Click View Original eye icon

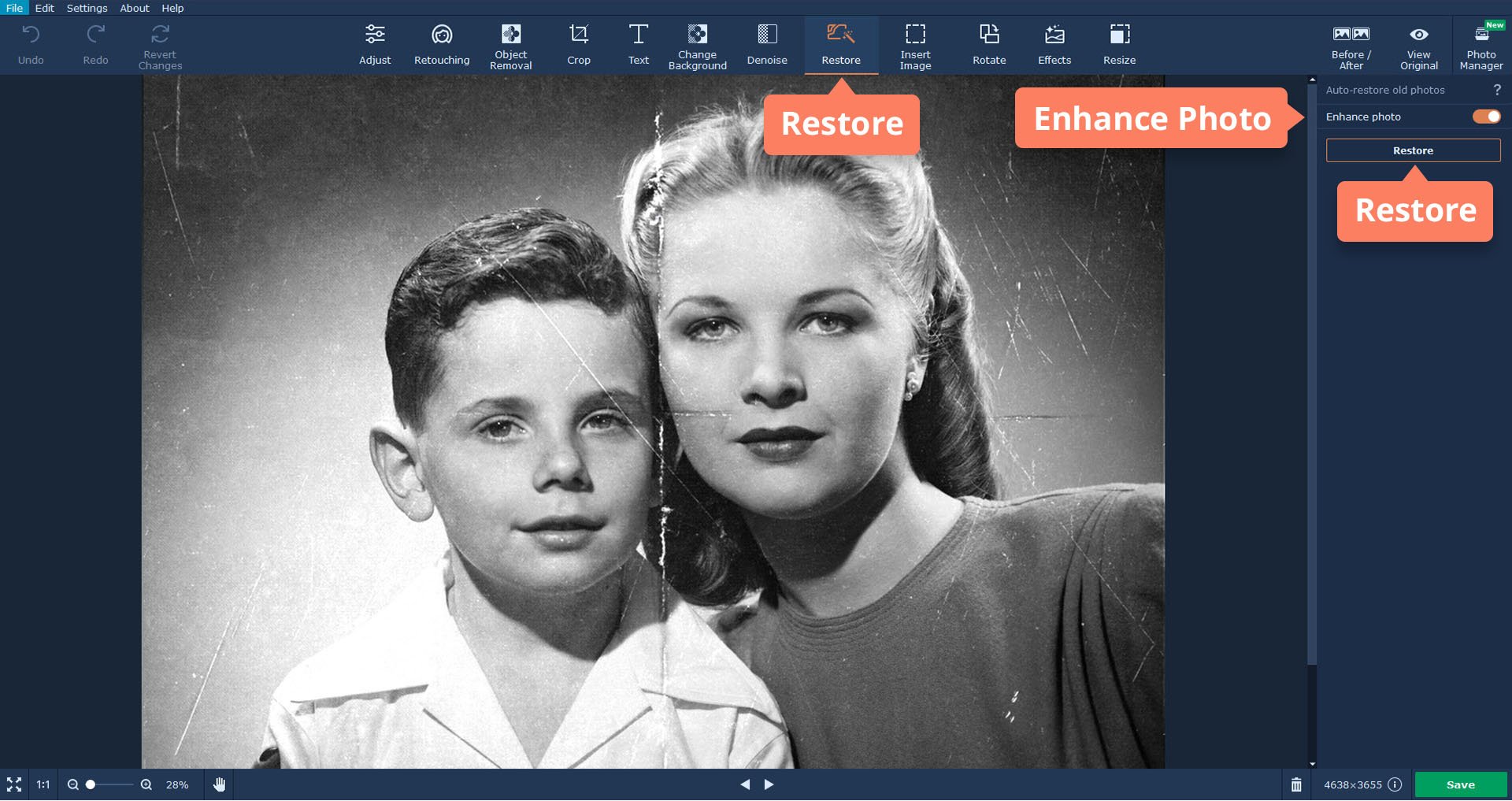pos(1419,34)
